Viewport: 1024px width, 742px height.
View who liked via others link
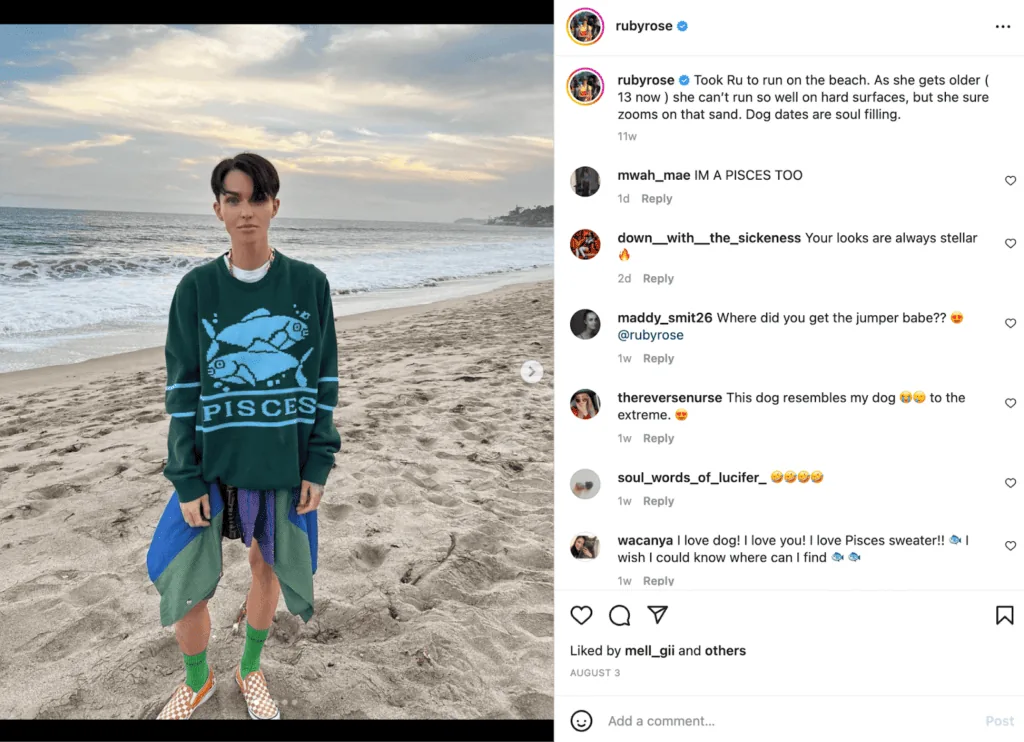[x=725, y=651]
